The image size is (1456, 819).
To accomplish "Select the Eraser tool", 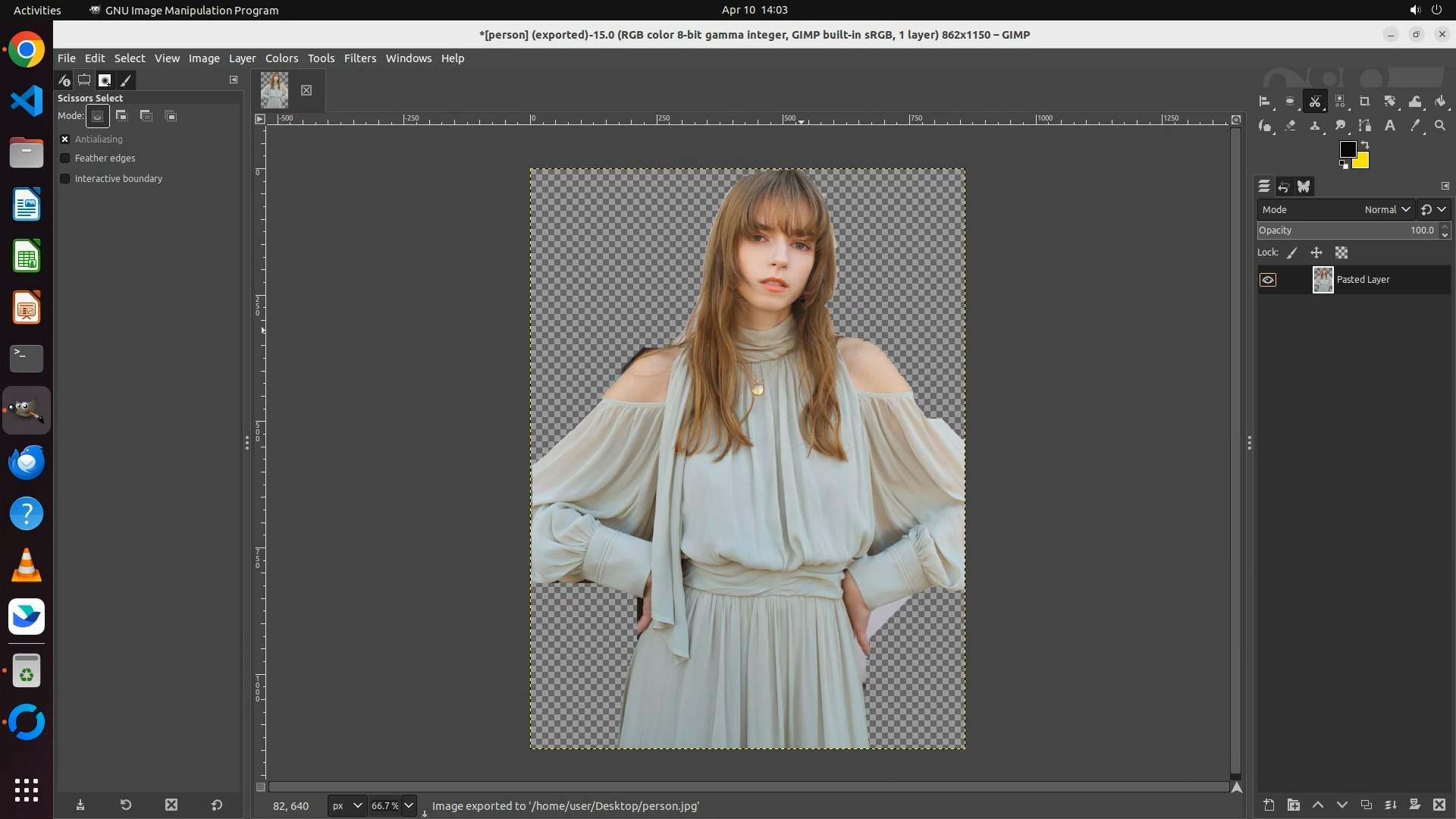I will pos(1290,126).
